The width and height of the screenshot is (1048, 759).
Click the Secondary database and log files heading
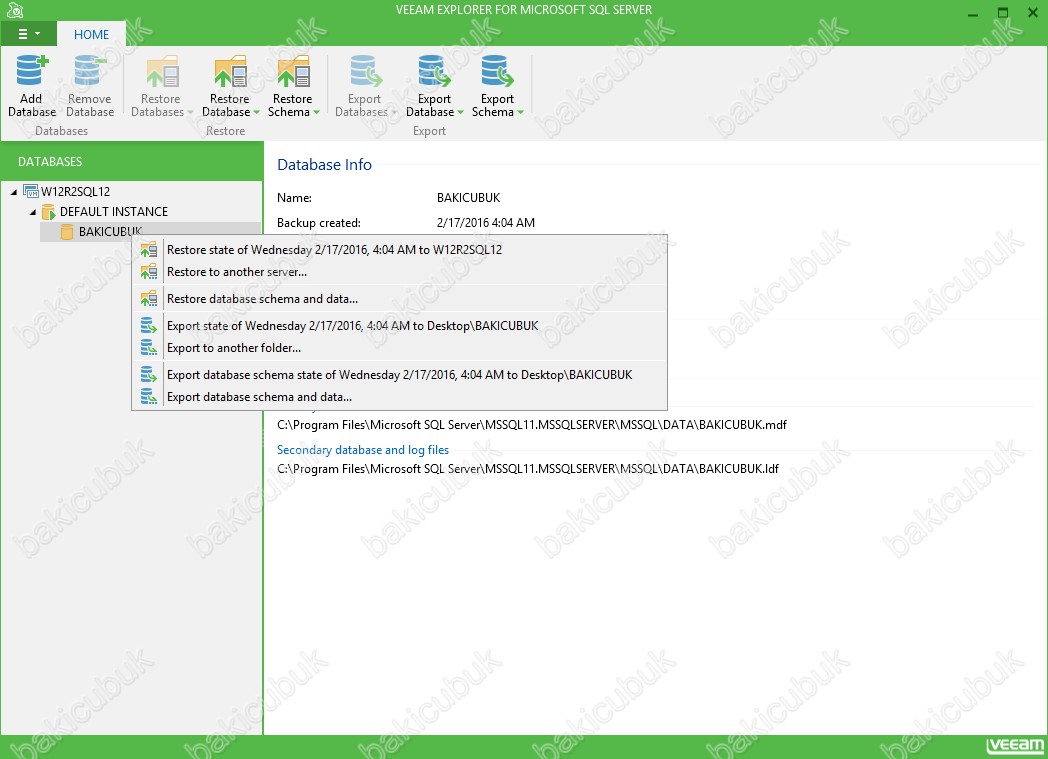(363, 450)
